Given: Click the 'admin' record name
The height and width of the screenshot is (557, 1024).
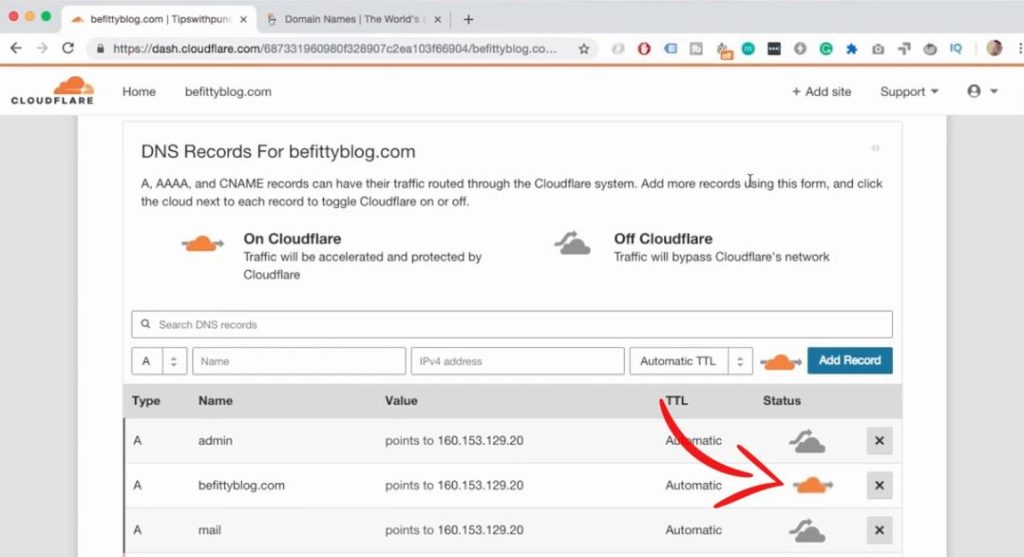Looking at the screenshot, I should pyautogui.click(x=215, y=441).
